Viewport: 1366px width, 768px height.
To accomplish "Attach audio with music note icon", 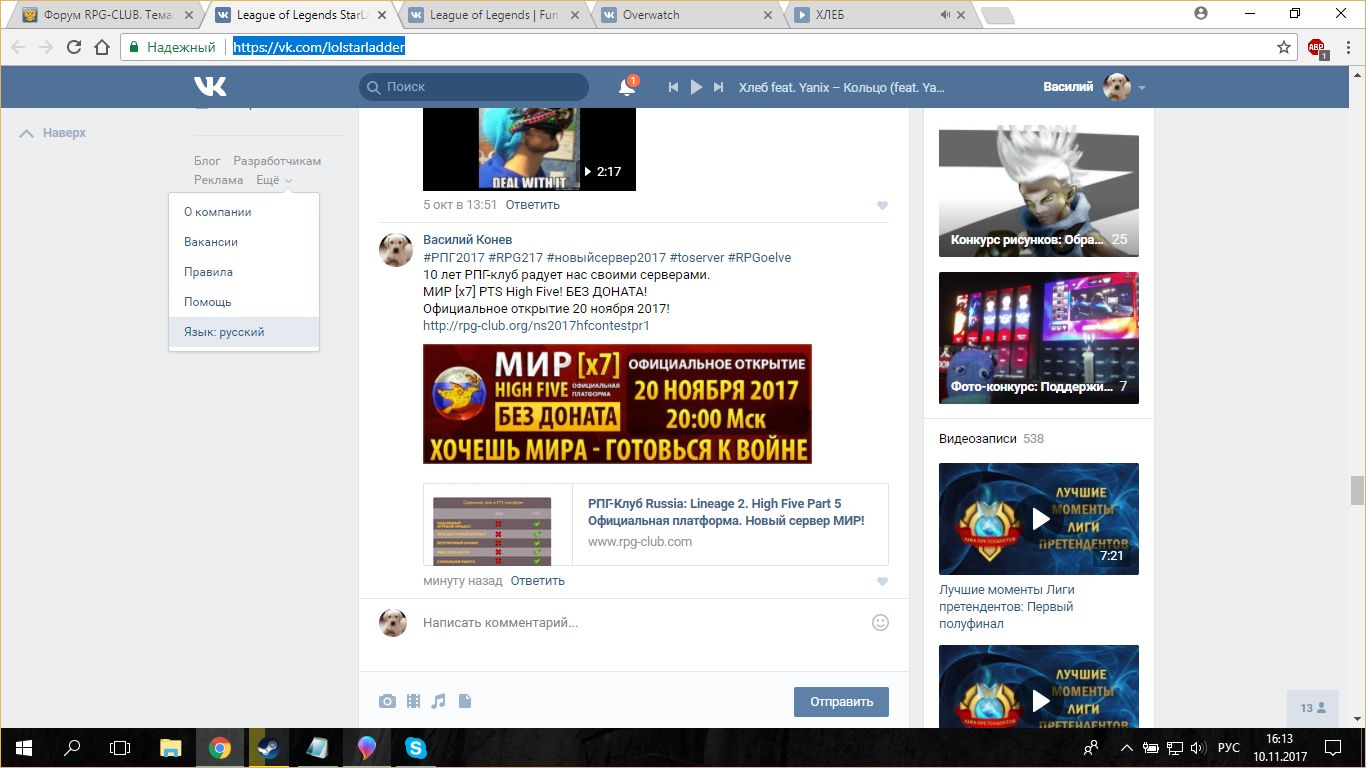I will pos(438,702).
